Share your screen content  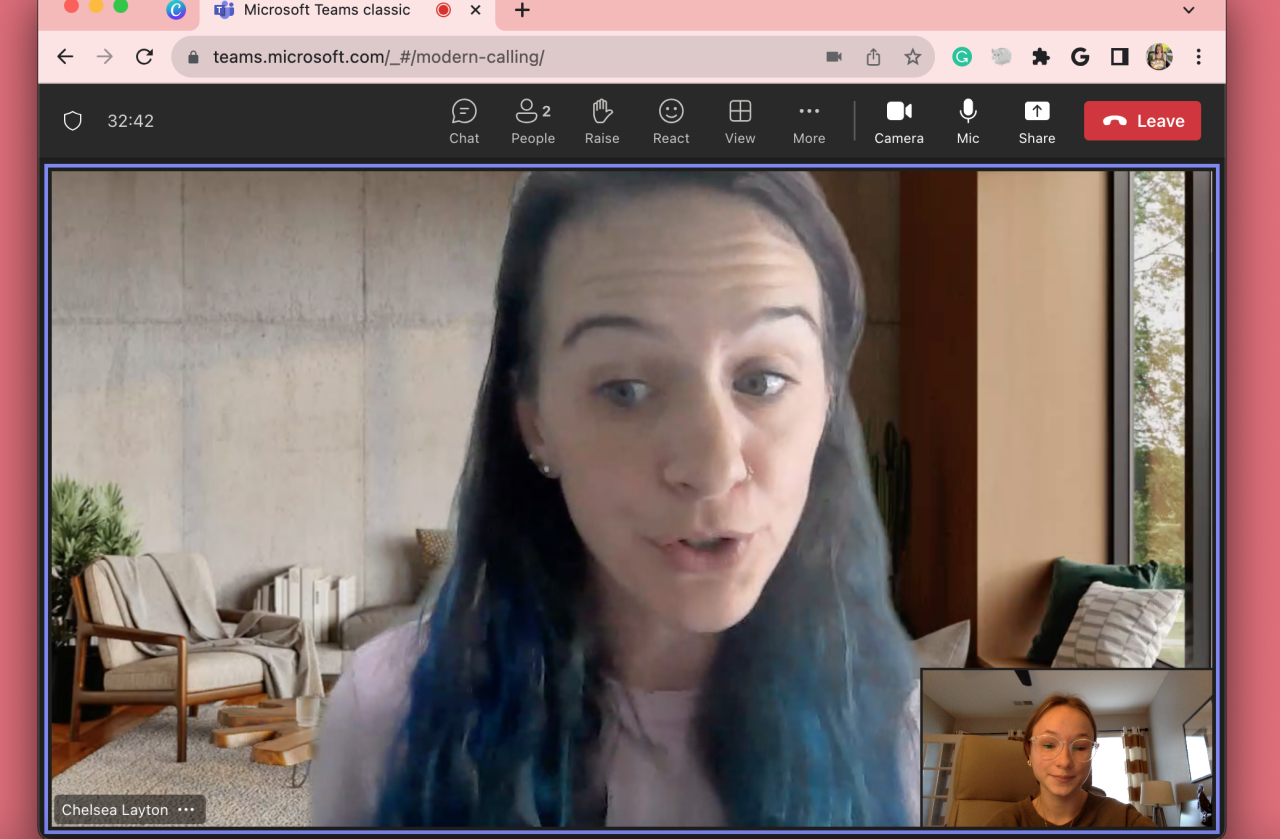1037,121
